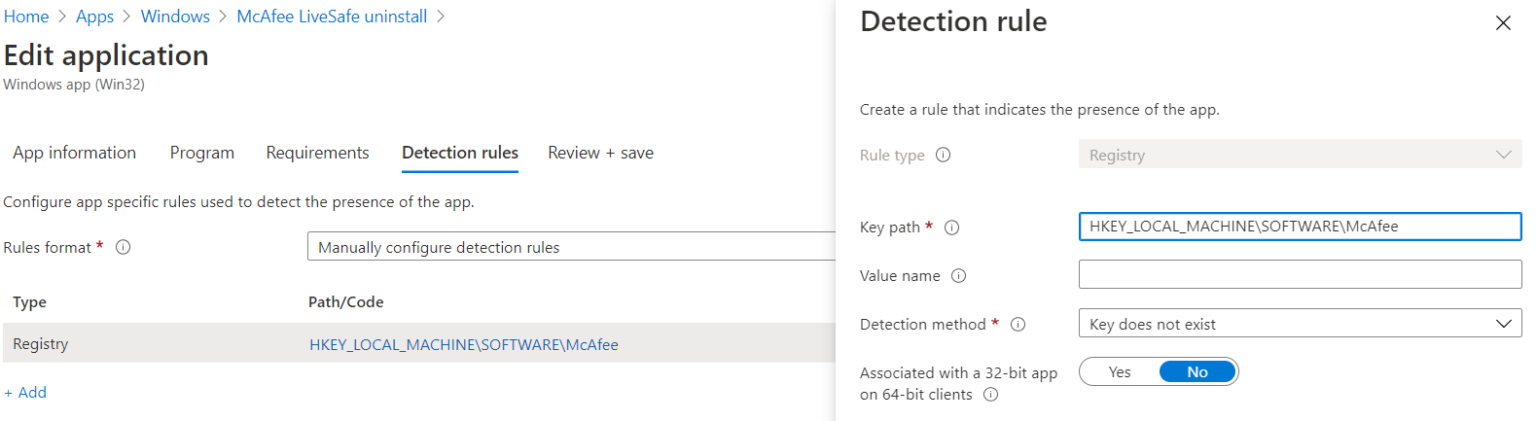Click info icon for 32-bit app setting

[x=990, y=395]
